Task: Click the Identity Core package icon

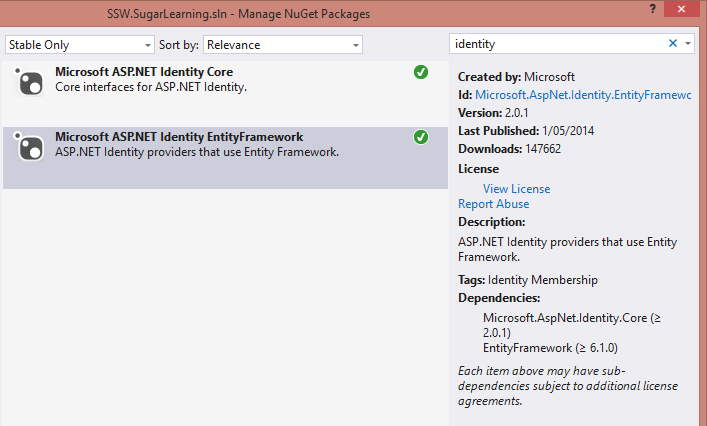Action: (x=29, y=81)
